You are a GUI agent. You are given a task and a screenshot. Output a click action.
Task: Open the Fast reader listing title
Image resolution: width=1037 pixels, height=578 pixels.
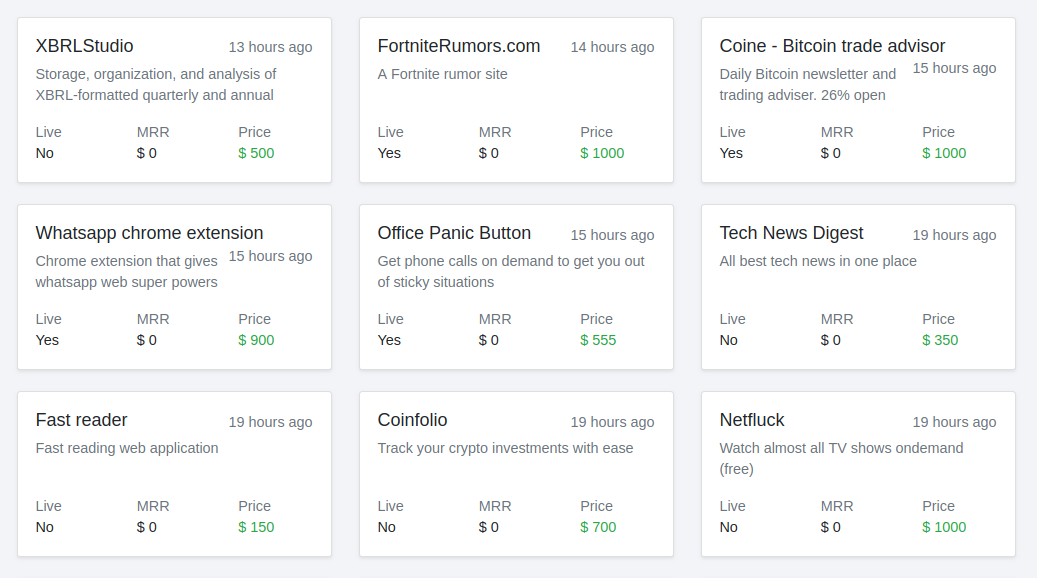click(x=81, y=420)
